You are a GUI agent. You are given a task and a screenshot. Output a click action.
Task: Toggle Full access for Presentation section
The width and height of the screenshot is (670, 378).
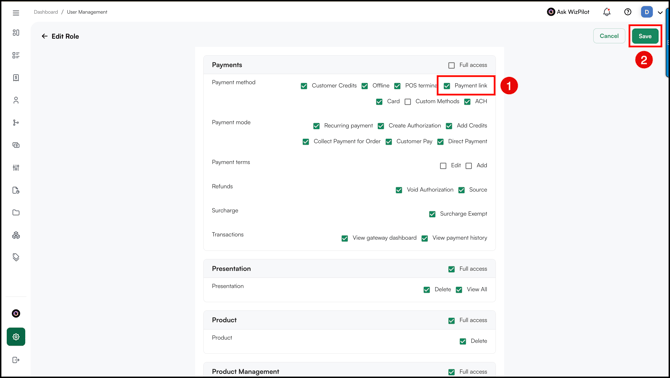[451, 269]
